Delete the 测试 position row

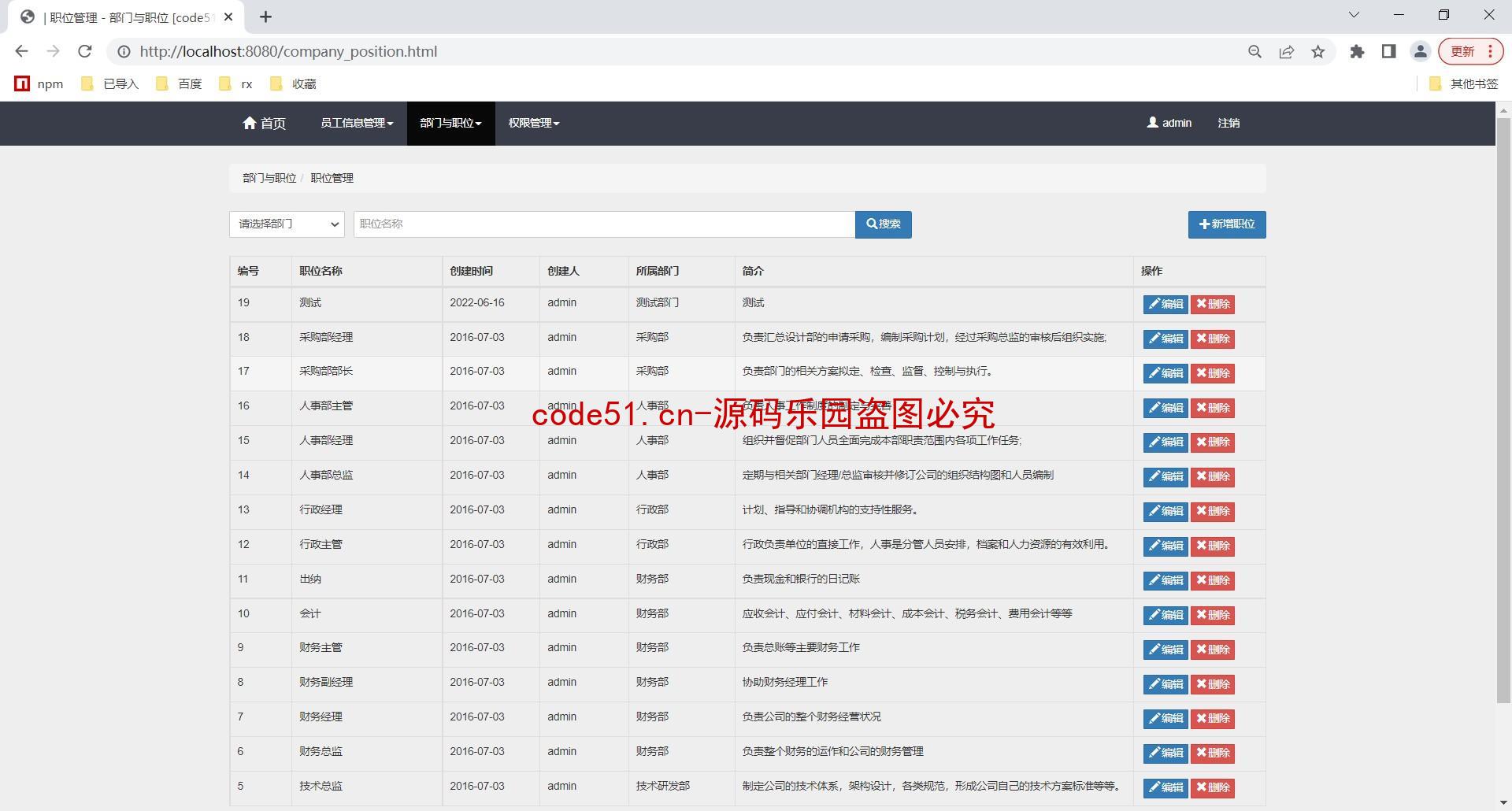1213,304
